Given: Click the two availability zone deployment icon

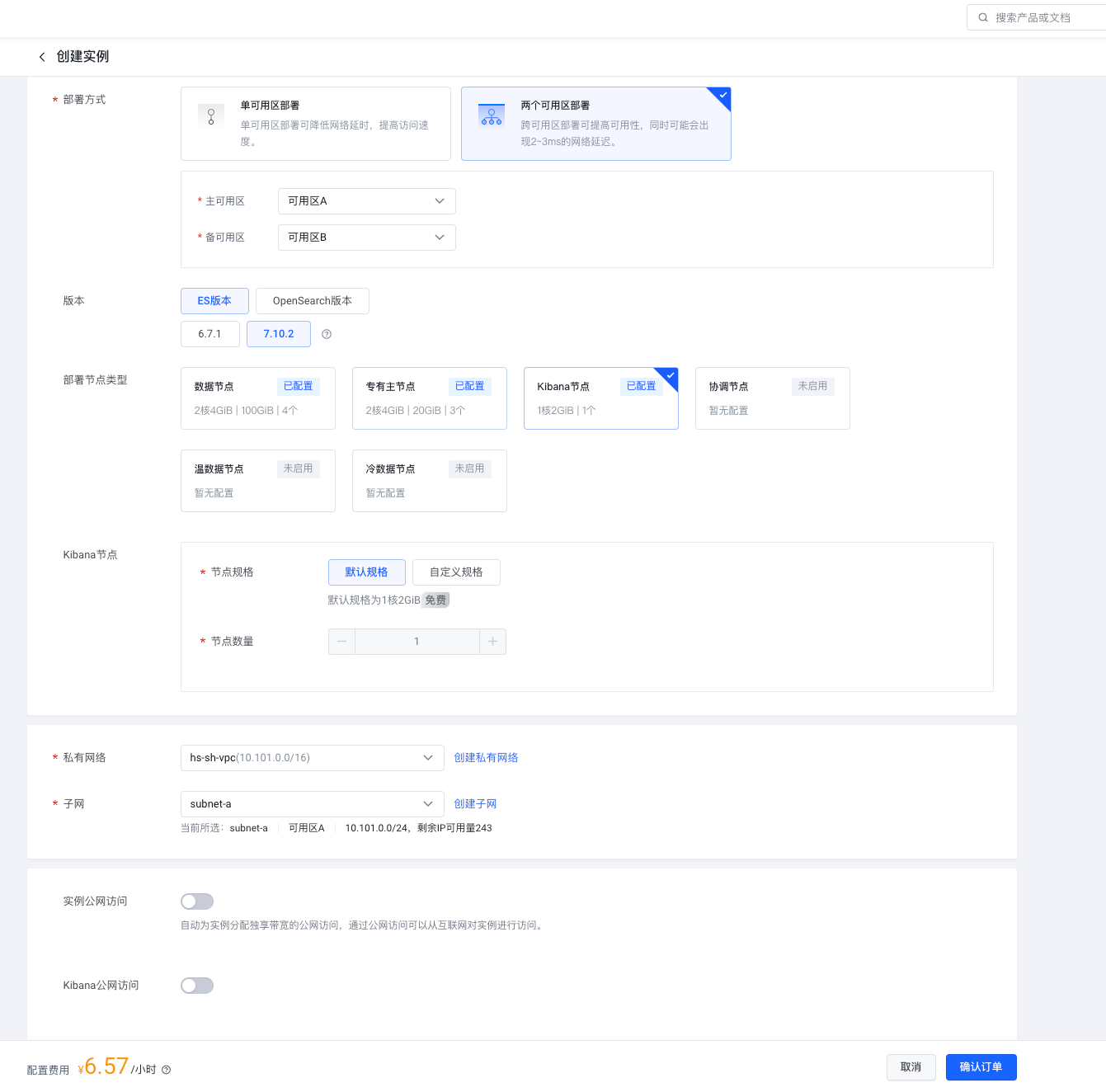Looking at the screenshot, I should point(492,116).
